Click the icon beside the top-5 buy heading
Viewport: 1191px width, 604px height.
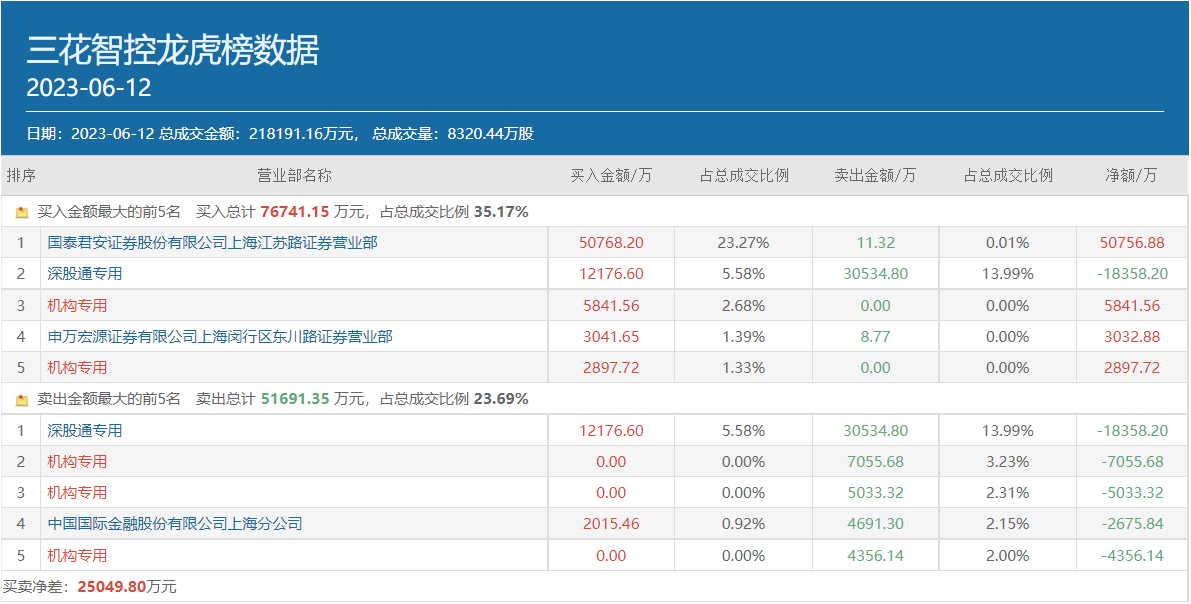pyautogui.click(x=22, y=212)
